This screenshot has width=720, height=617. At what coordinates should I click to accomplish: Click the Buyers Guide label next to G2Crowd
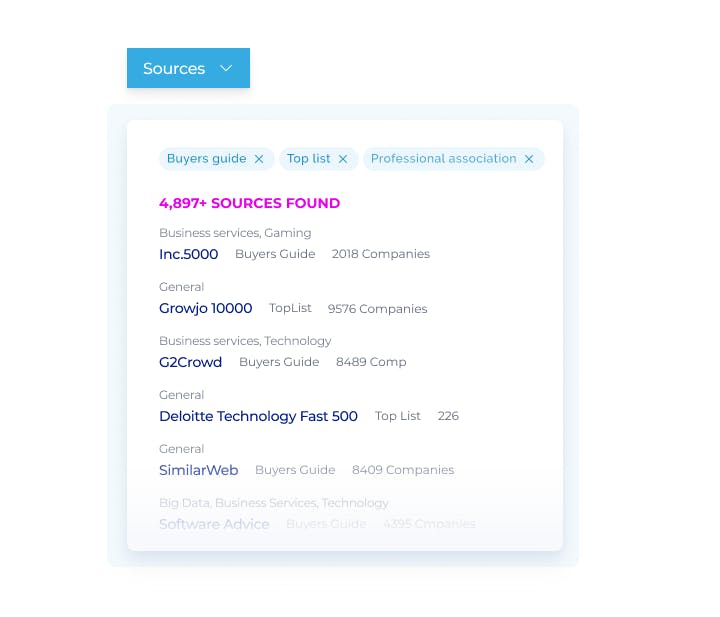[279, 362]
